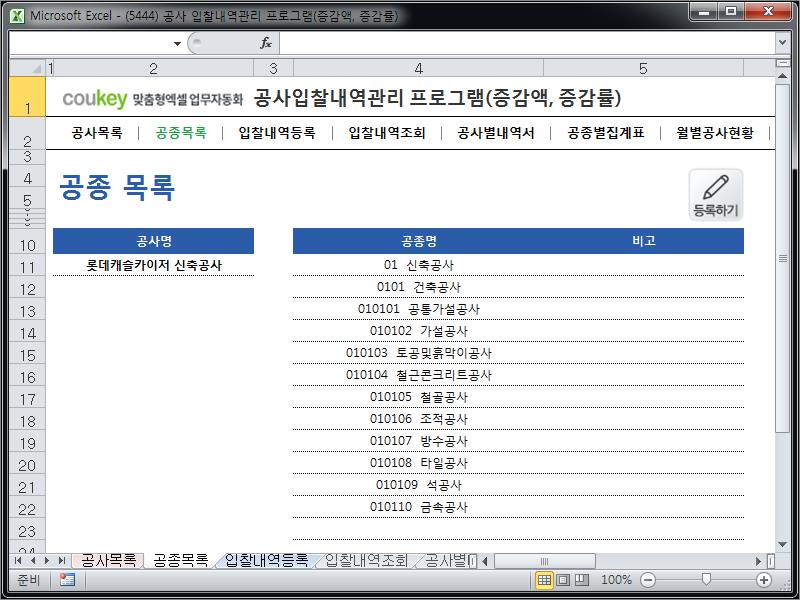The width and height of the screenshot is (800, 600).
Task: Click the Excel application icon in title bar
Action: coord(17,16)
